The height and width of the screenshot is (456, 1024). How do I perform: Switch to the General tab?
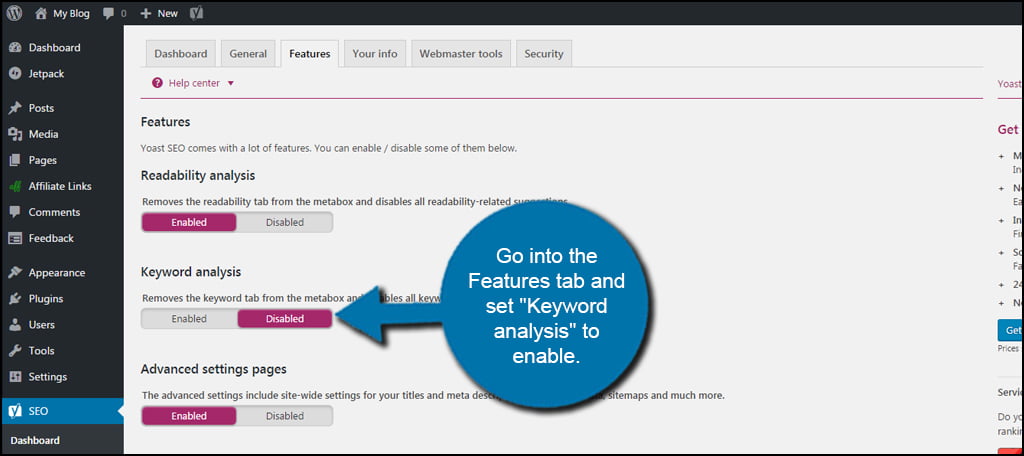click(x=248, y=54)
